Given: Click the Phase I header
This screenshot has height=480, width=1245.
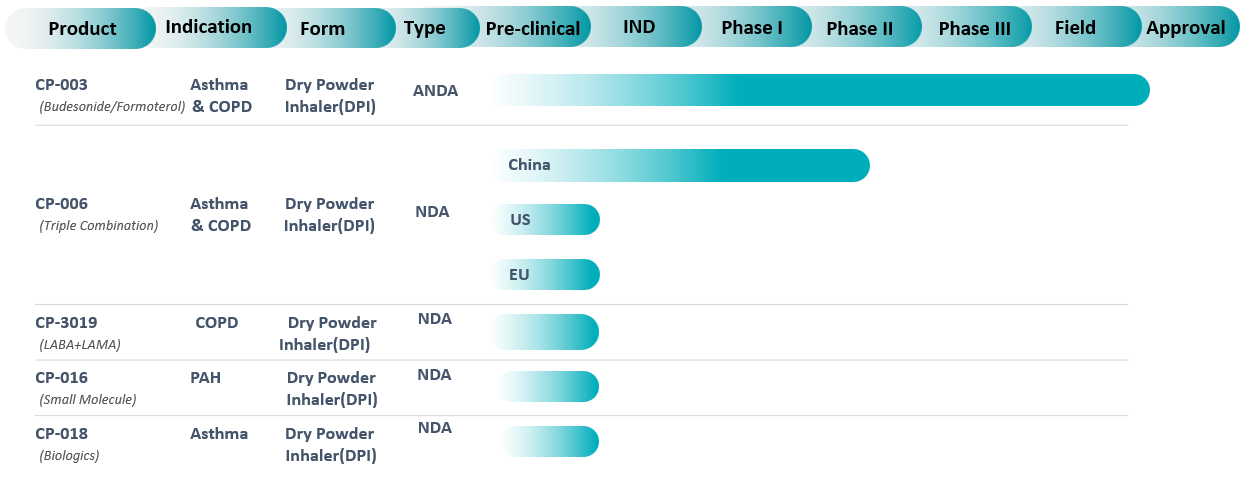Looking at the screenshot, I should tap(752, 28).
